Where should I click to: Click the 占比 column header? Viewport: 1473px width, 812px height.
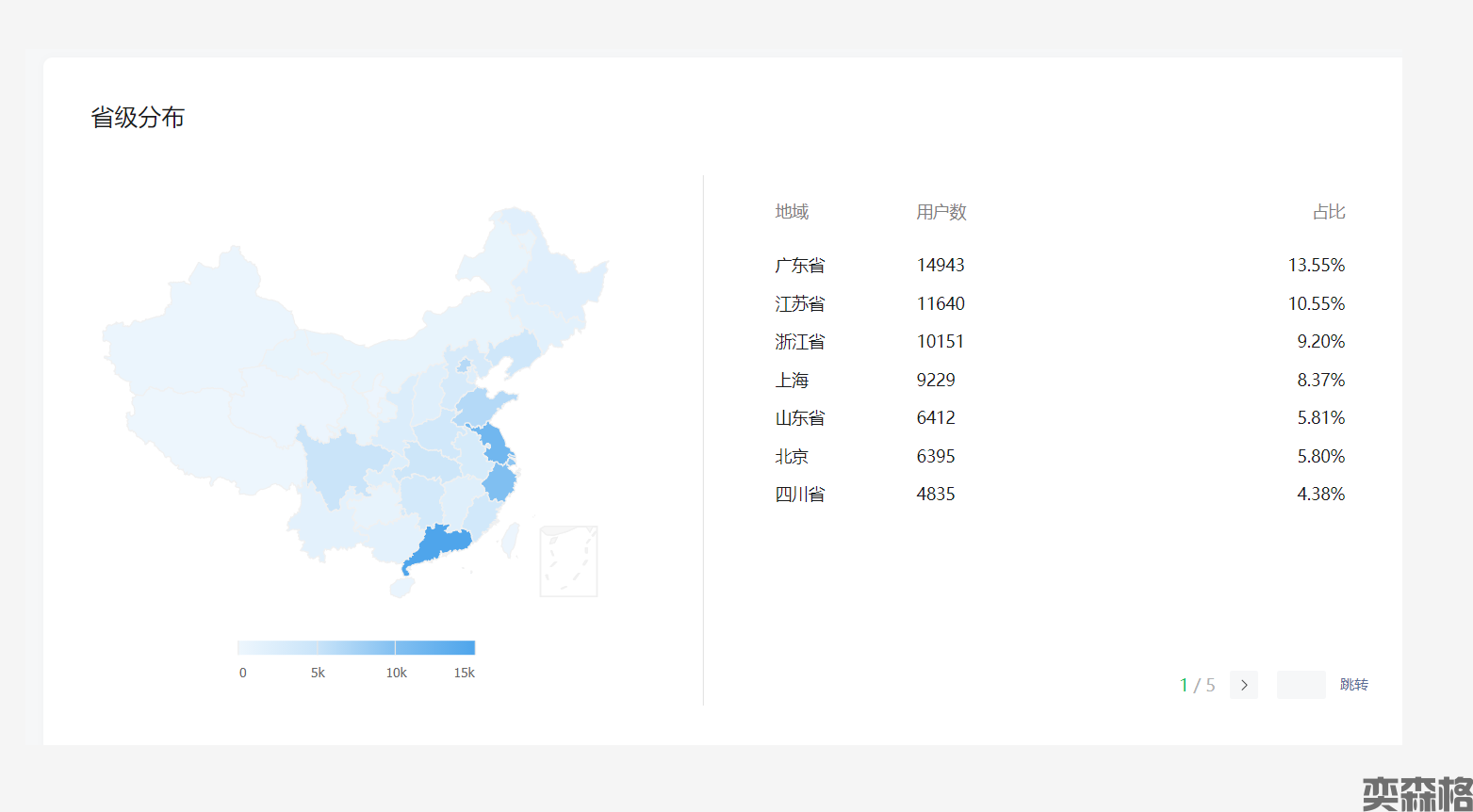click(x=1328, y=212)
